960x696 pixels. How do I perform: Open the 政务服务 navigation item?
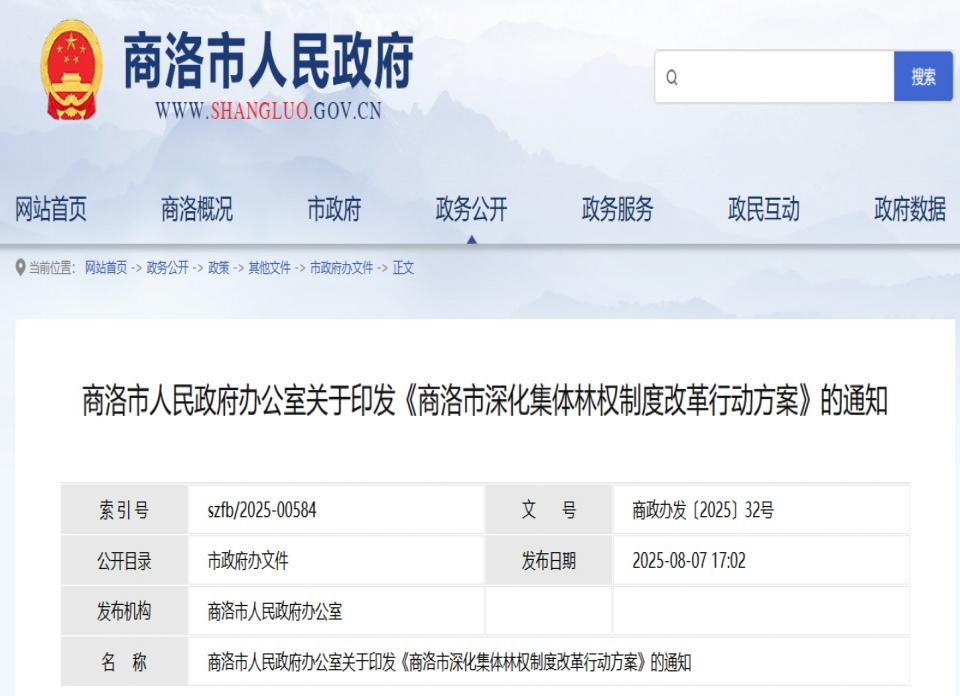coord(617,209)
